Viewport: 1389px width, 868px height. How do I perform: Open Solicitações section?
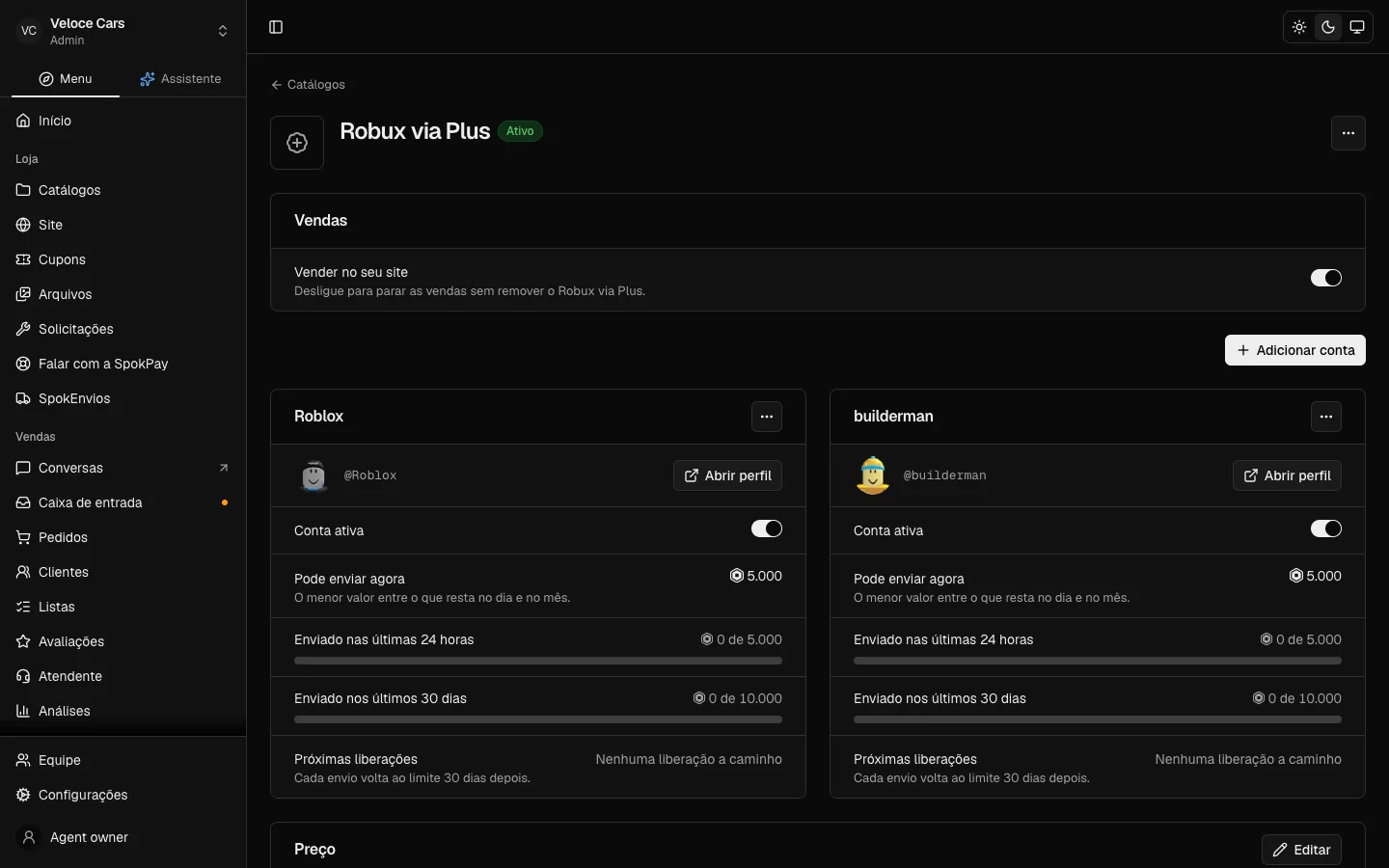123,329
